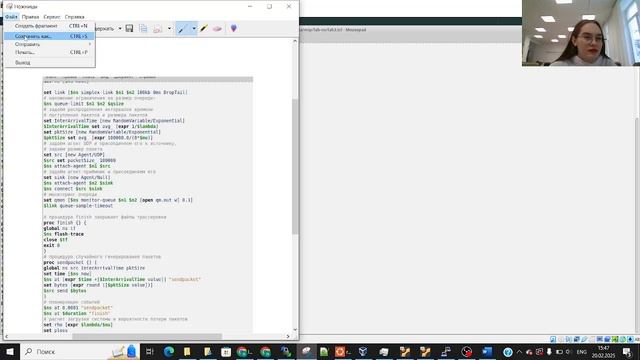Click the microphone icon in system tray
Viewport: 640px width, 360px height.
pyautogui.click(x=549, y=352)
